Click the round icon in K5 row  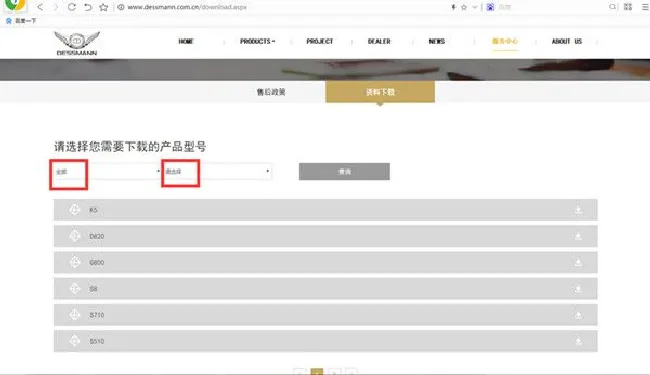click(75, 210)
